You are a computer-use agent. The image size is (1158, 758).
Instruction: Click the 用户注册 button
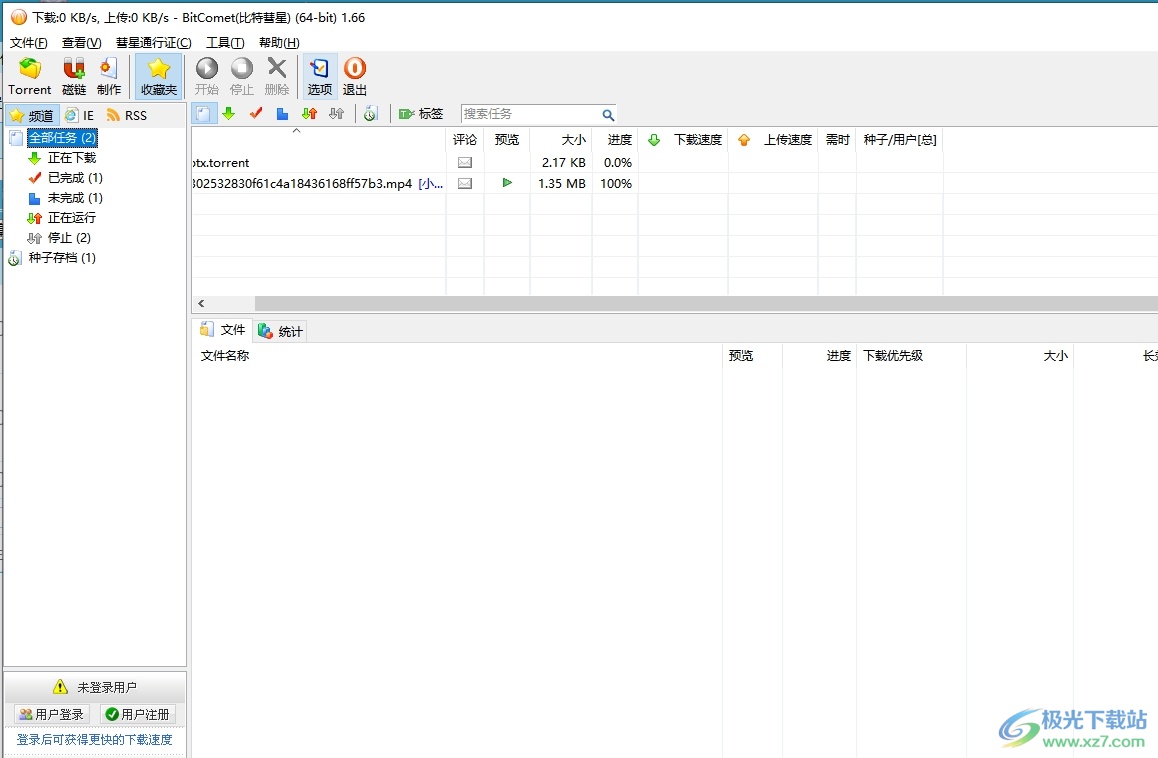pyautogui.click(x=138, y=714)
